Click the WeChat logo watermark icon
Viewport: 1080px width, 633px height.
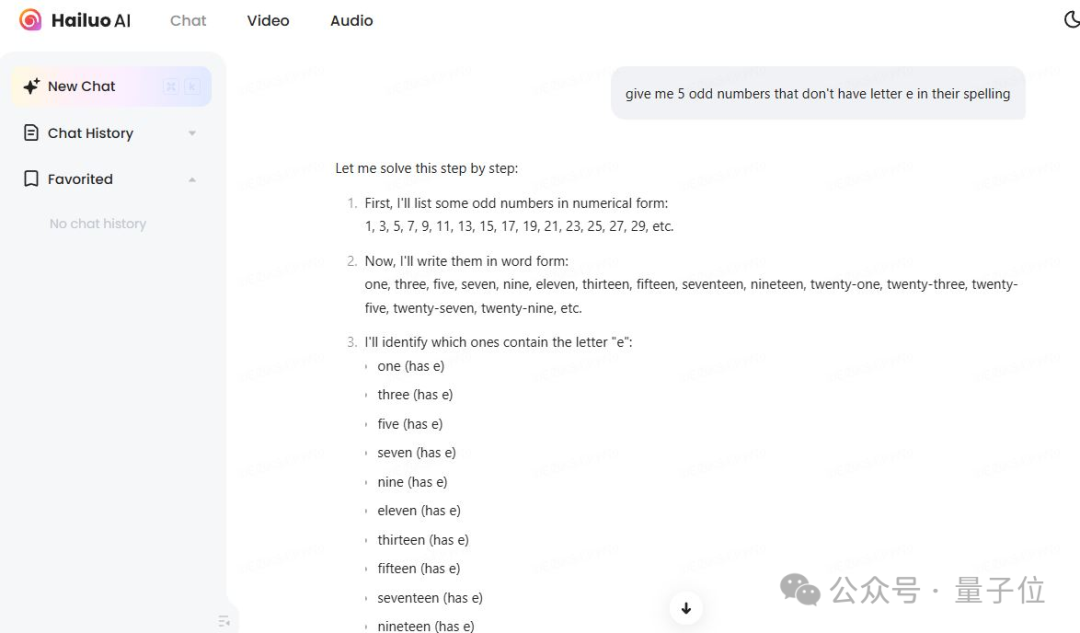tap(800, 590)
